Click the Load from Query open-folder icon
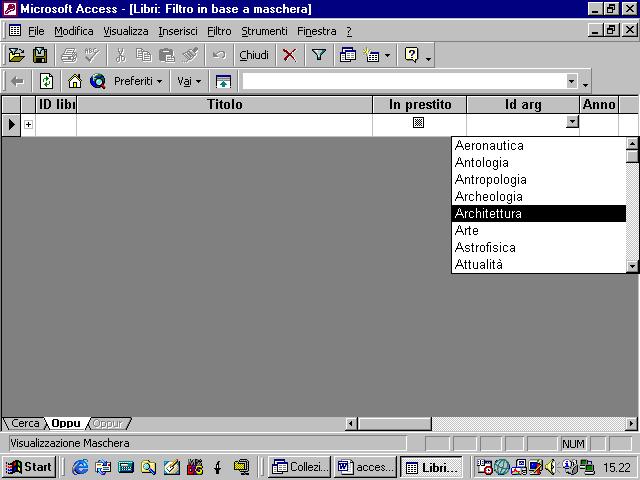The image size is (640, 480). (x=17, y=55)
